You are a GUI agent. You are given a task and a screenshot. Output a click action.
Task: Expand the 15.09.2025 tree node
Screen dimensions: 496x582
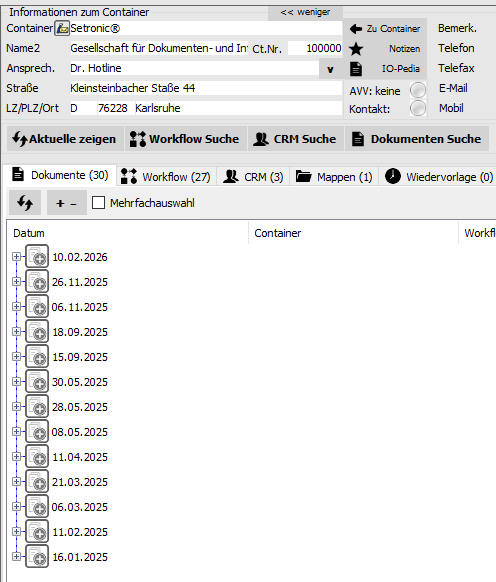click(x=16, y=356)
